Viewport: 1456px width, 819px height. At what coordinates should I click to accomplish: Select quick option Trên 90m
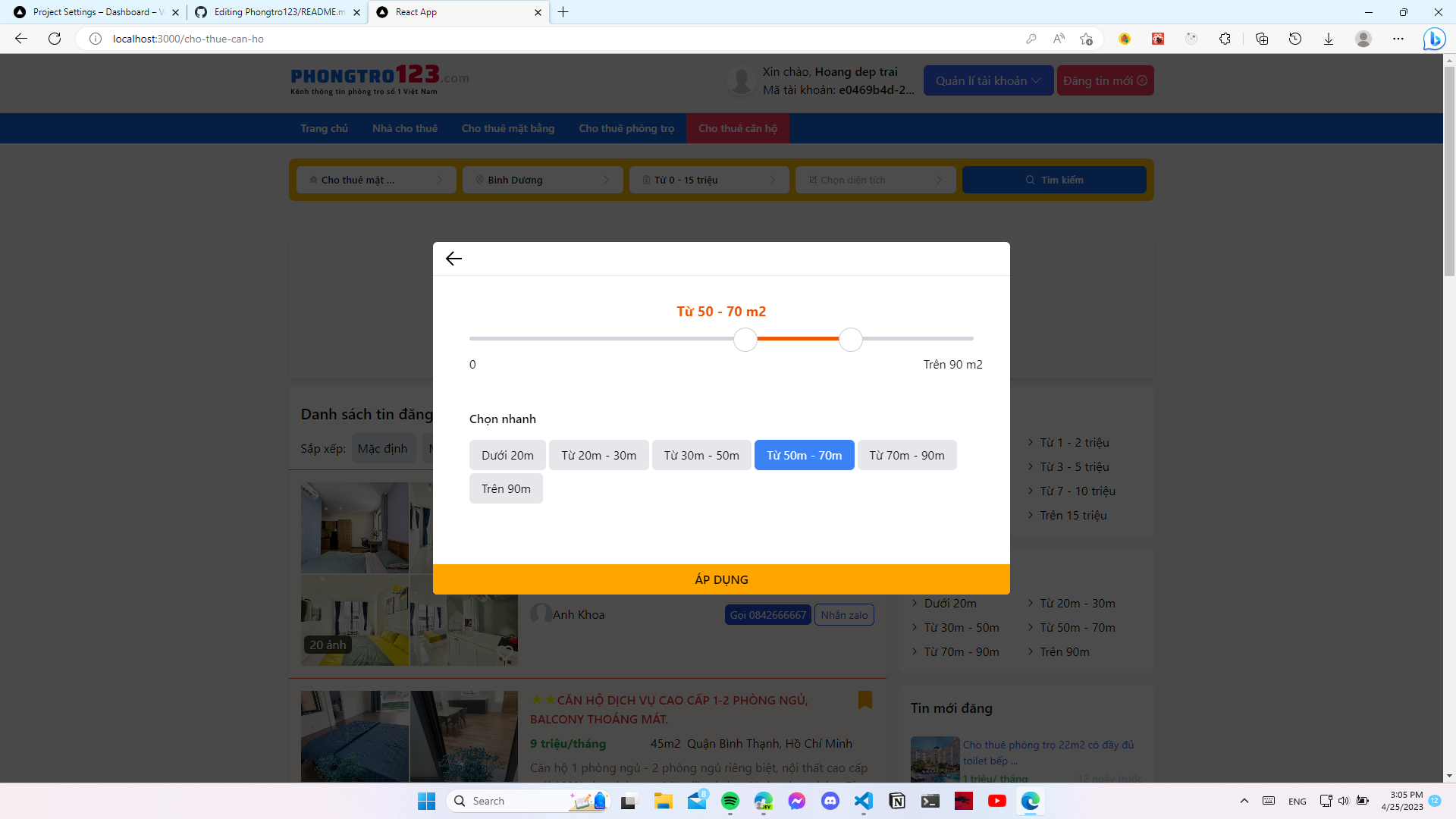pyautogui.click(x=506, y=488)
